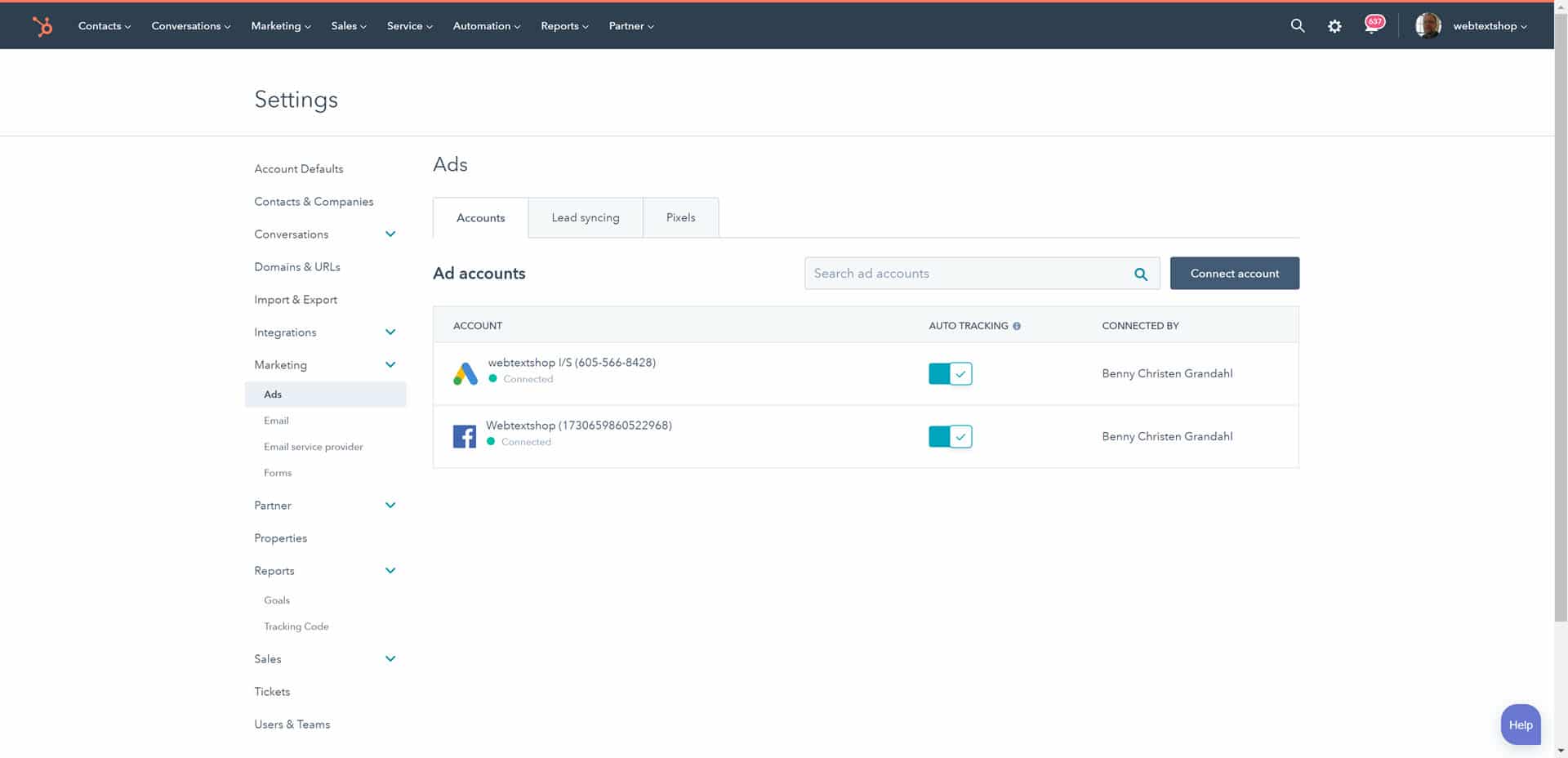Click the HubSpot sprocket logo
The image size is (1568, 758).
(x=42, y=26)
